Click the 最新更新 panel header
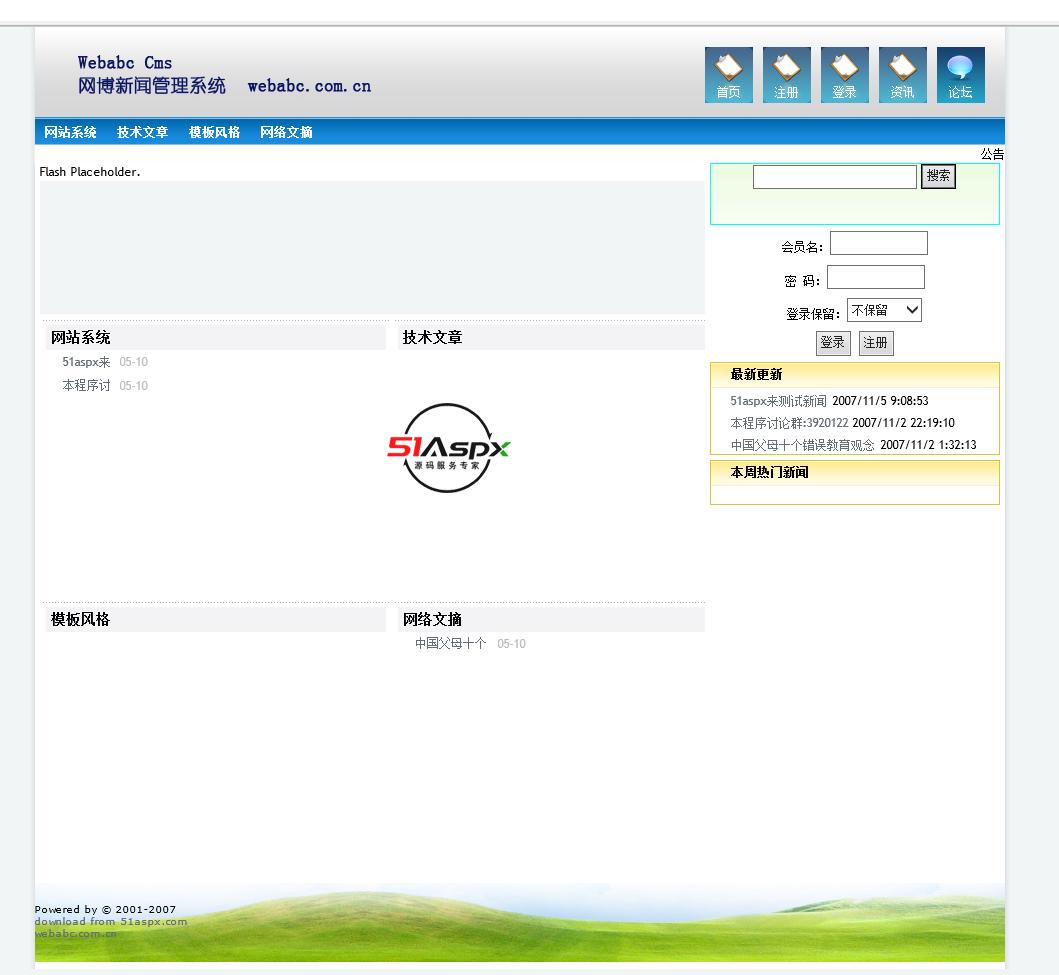Screen dimensions: 1059x975 [x=756, y=375]
